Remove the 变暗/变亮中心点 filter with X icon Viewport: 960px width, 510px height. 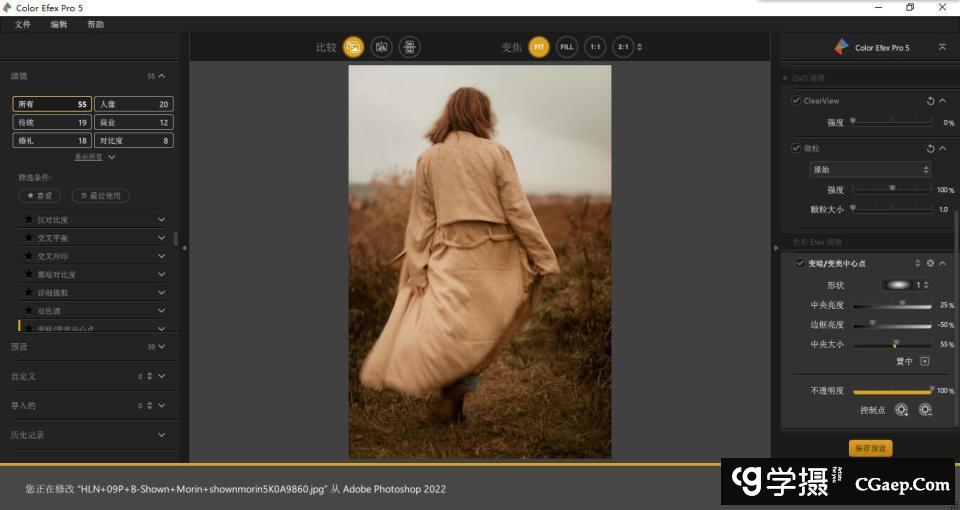pyautogui.click(x=930, y=263)
